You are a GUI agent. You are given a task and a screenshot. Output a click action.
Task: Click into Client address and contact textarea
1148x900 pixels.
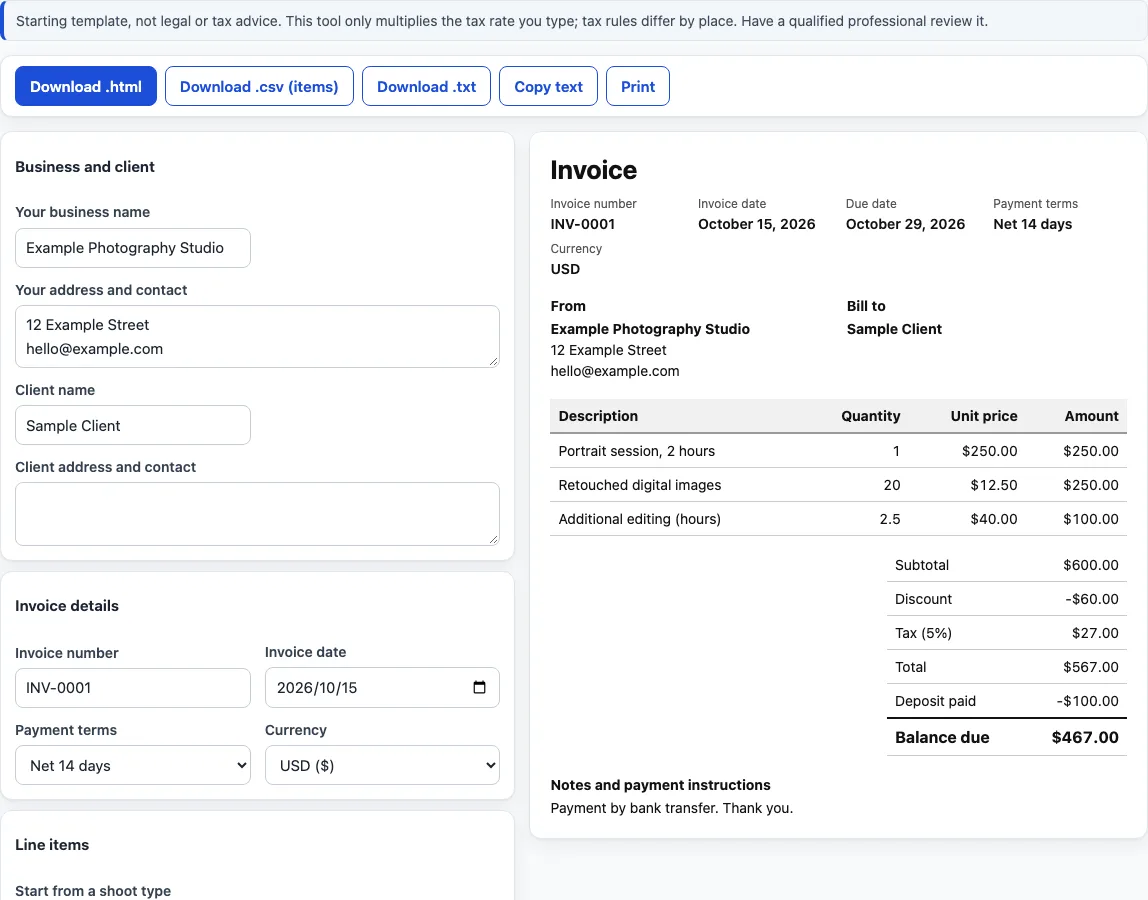pos(257,514)
